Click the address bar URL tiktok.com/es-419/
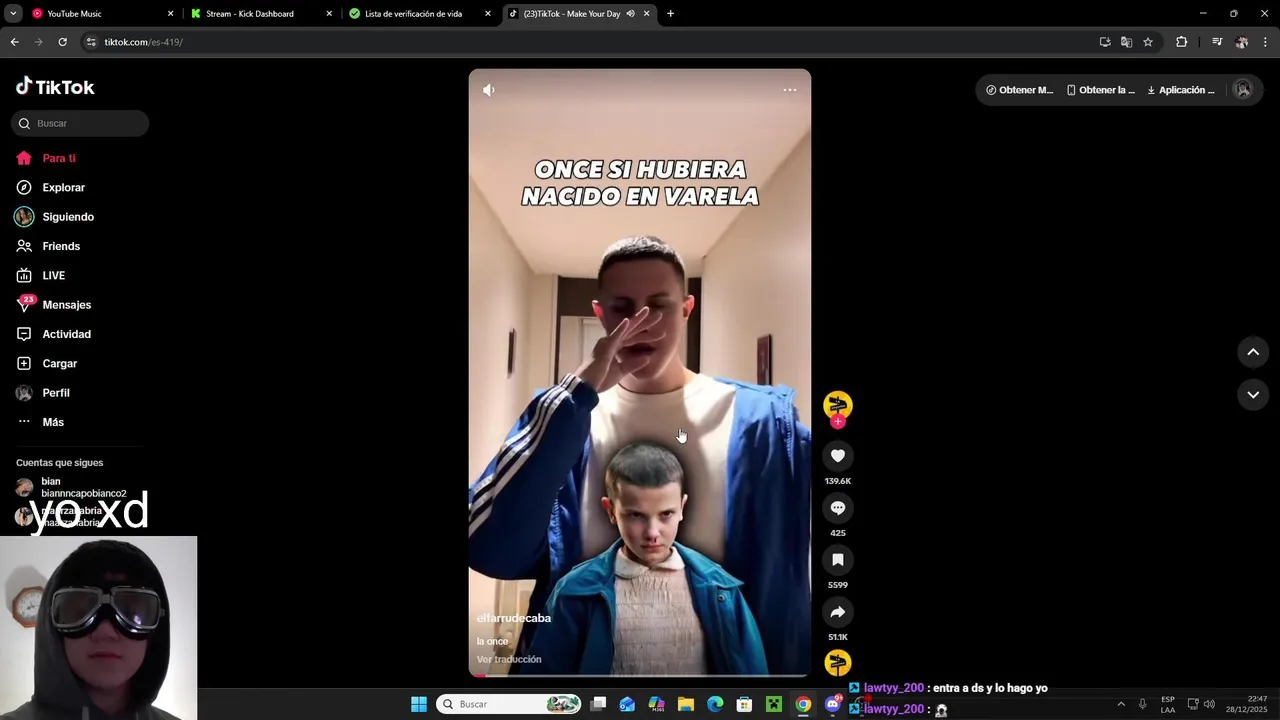This screenshot has width=1280, height=720. (x=143, y=42)
